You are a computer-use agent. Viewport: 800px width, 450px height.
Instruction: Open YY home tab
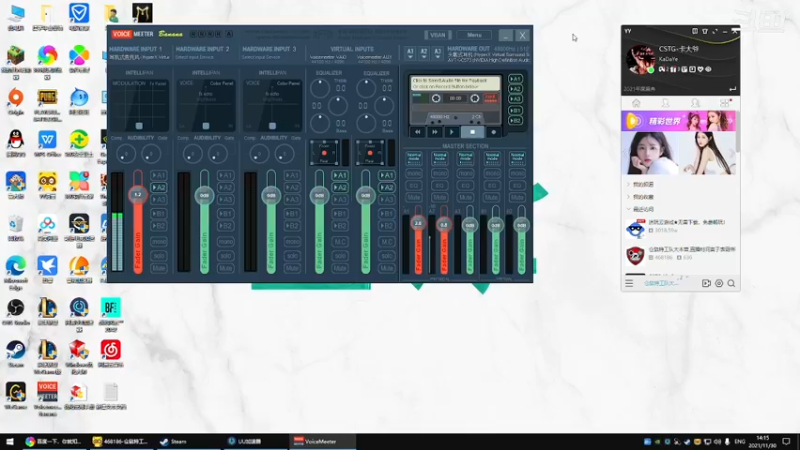(636, 103)
